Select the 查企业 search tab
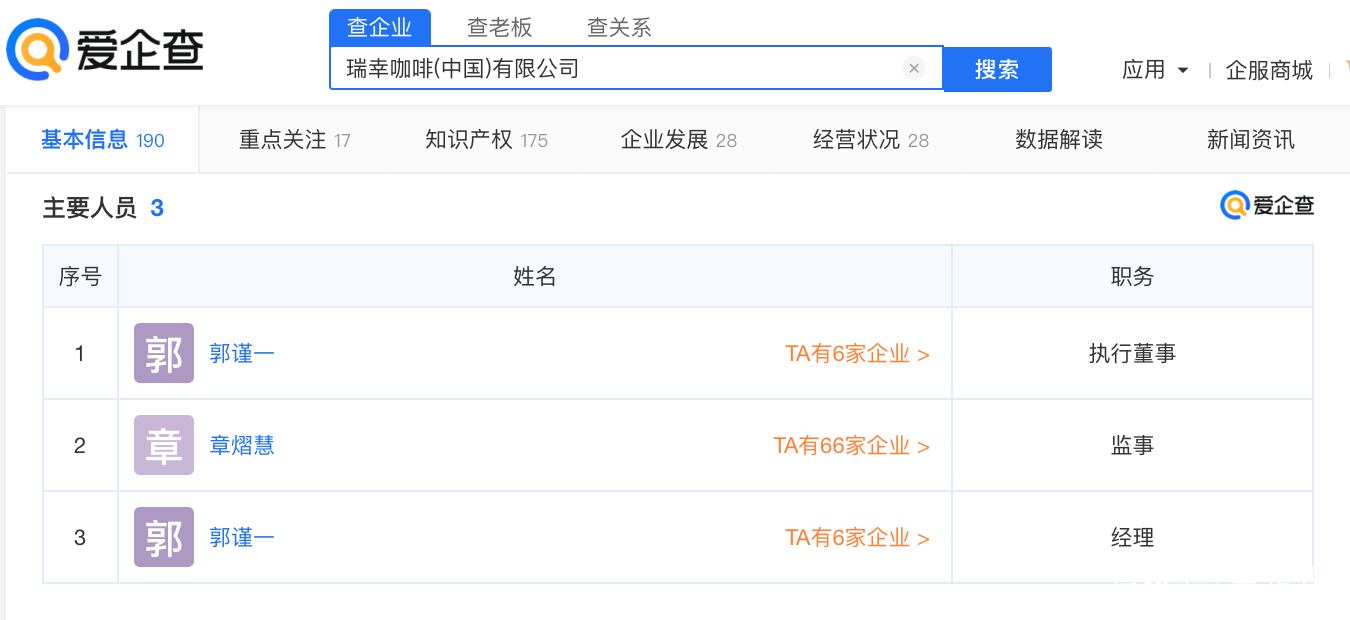 380,28
